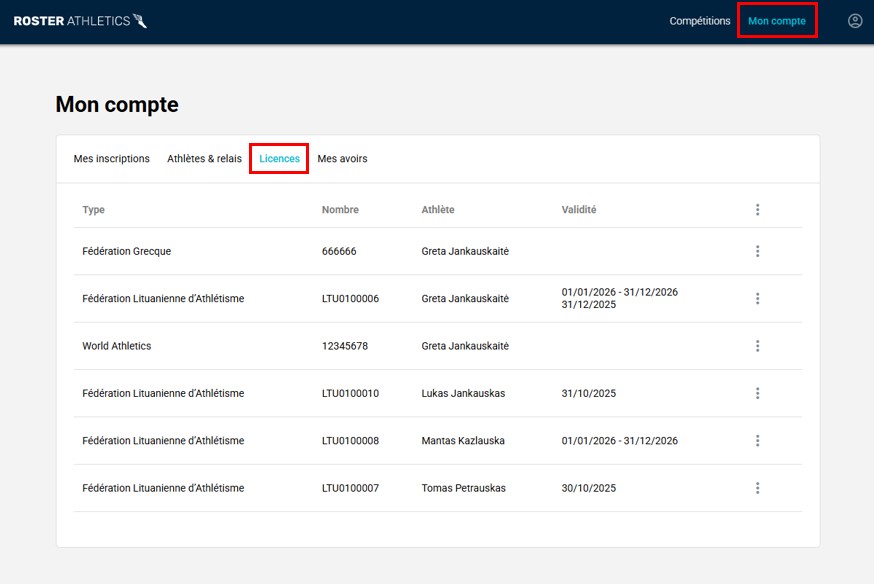Click Greta Jankauskaitė in the 12345678 row
Image resolution: width=874 pixels, height=584 pixels.
click(x=465, y=346)
